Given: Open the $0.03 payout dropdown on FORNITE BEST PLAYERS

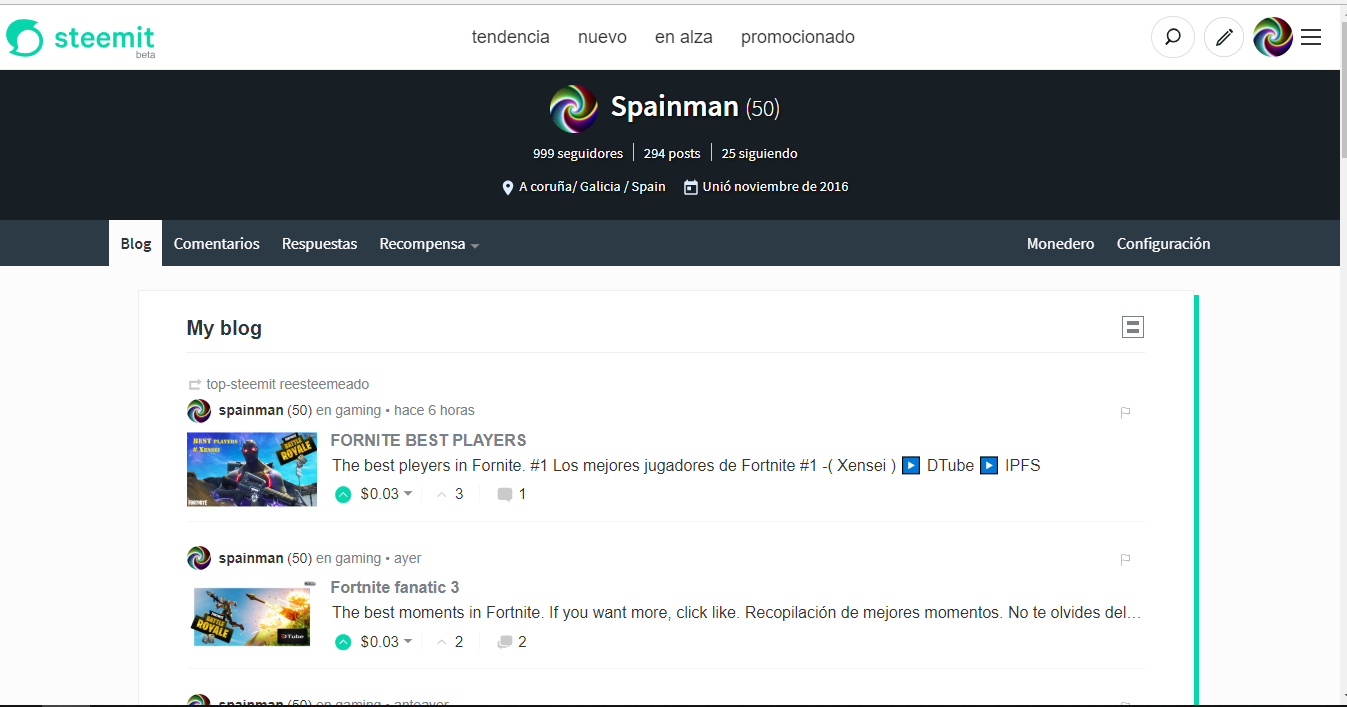Looking at the screenshot, I should click(x=375, y=493).
